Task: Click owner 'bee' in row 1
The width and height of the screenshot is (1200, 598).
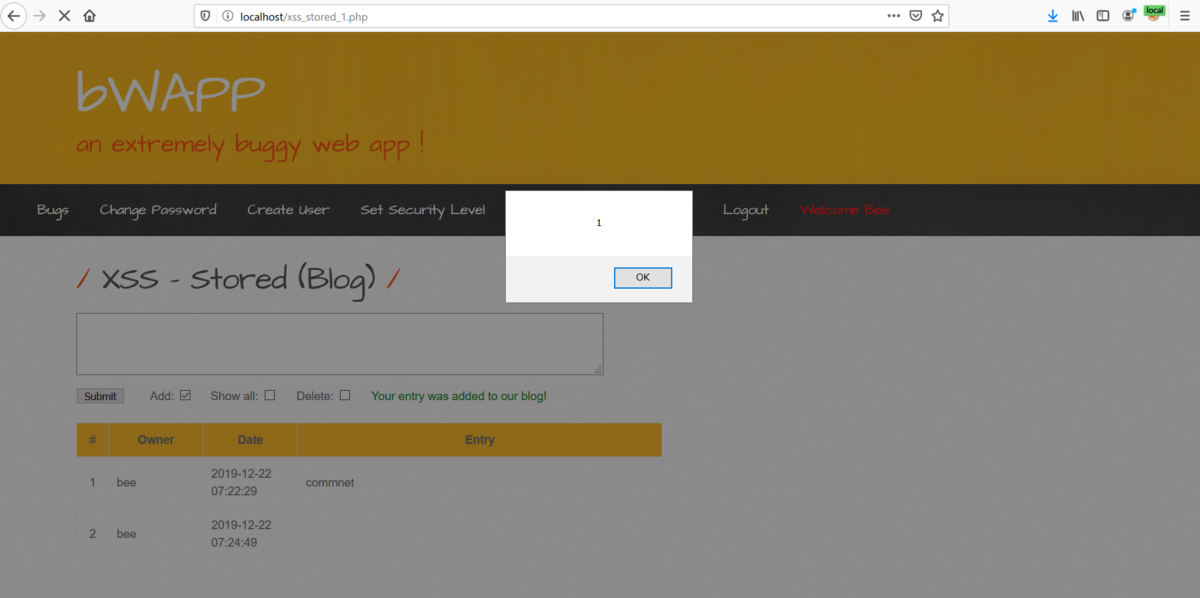Action: tap(156, 483)
